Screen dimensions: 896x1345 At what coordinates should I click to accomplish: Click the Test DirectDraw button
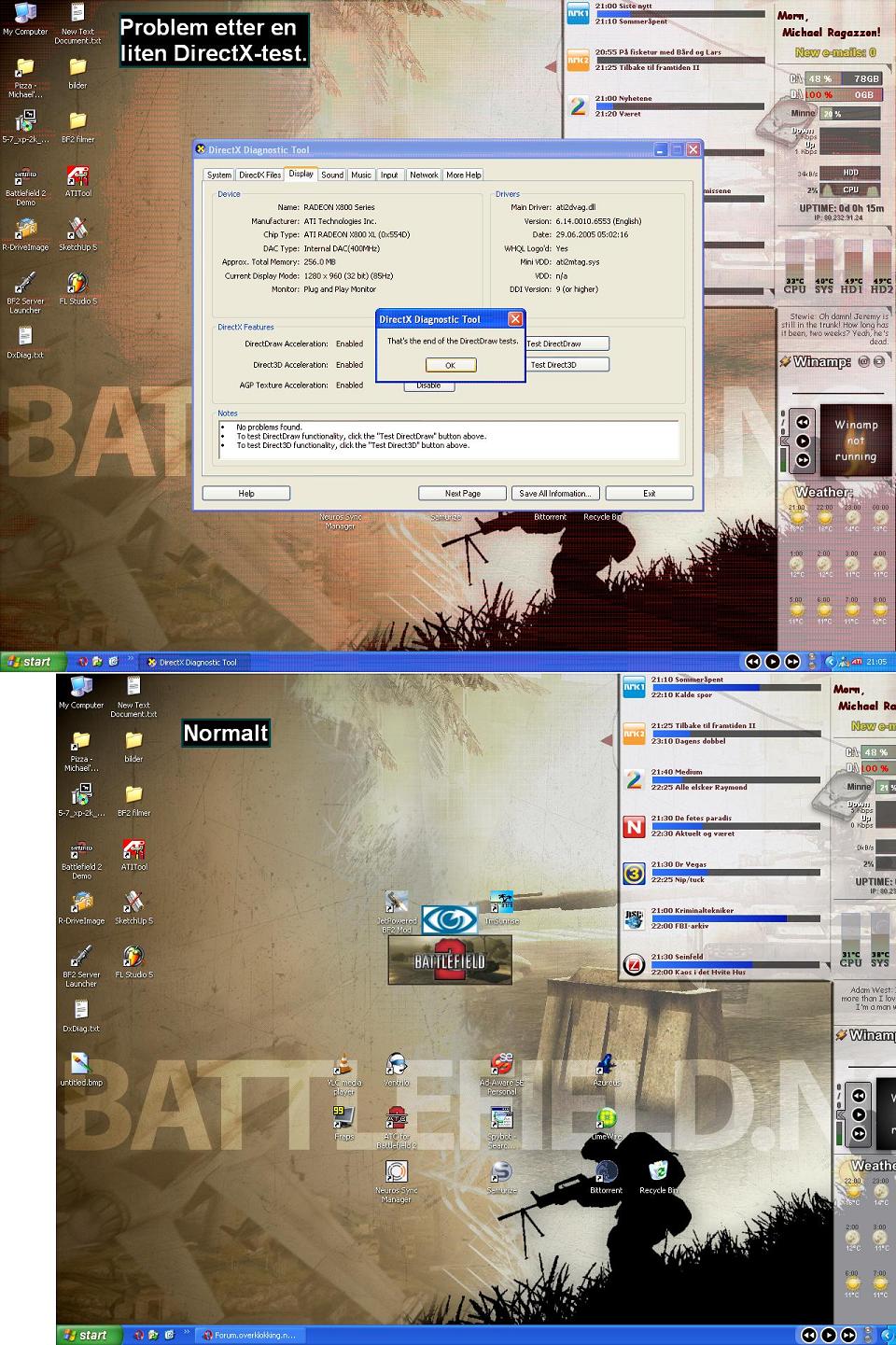567,343
